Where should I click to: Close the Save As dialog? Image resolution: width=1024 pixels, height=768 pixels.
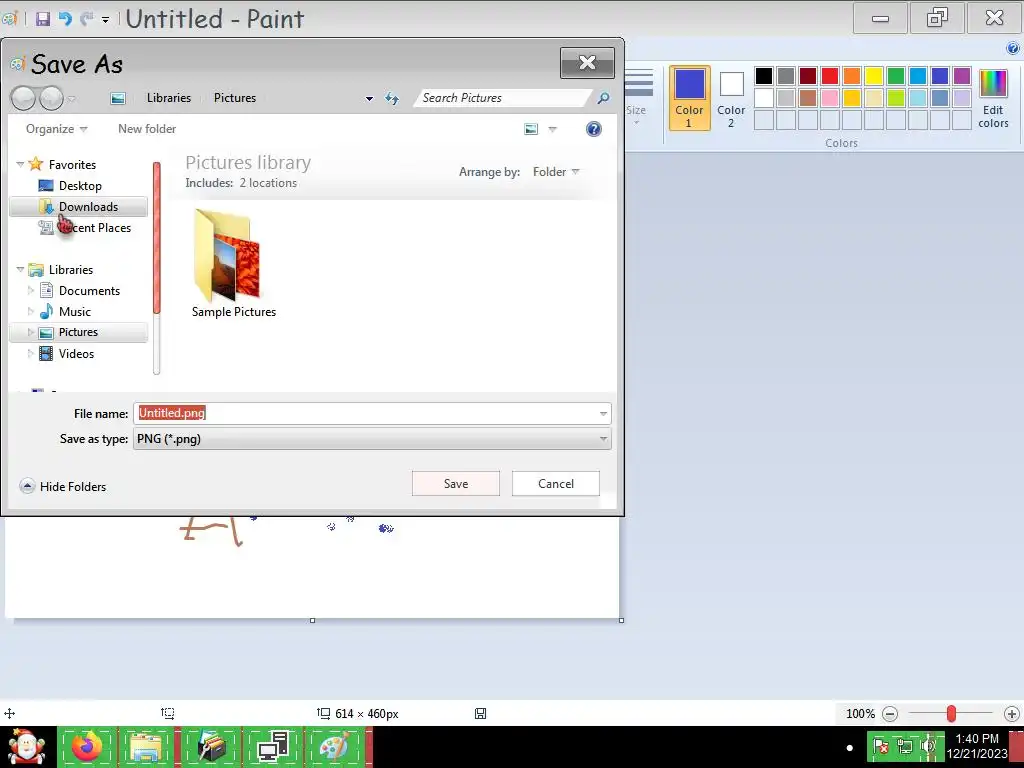coord(587,63)
